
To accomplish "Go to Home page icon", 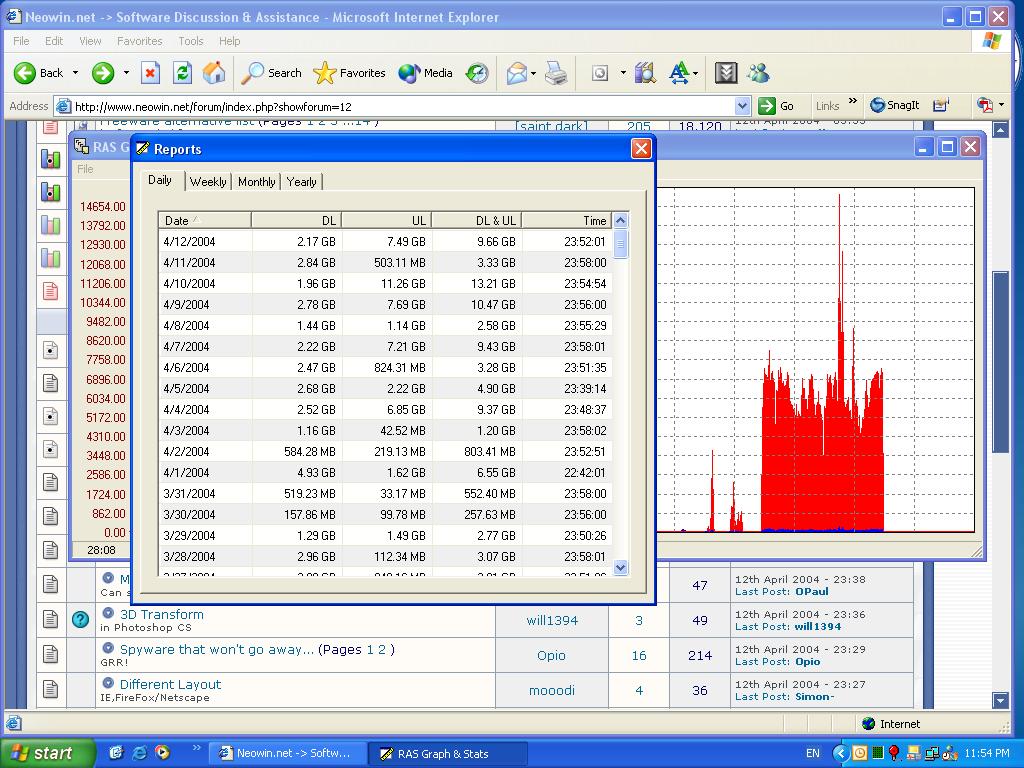I will (214, 73).
